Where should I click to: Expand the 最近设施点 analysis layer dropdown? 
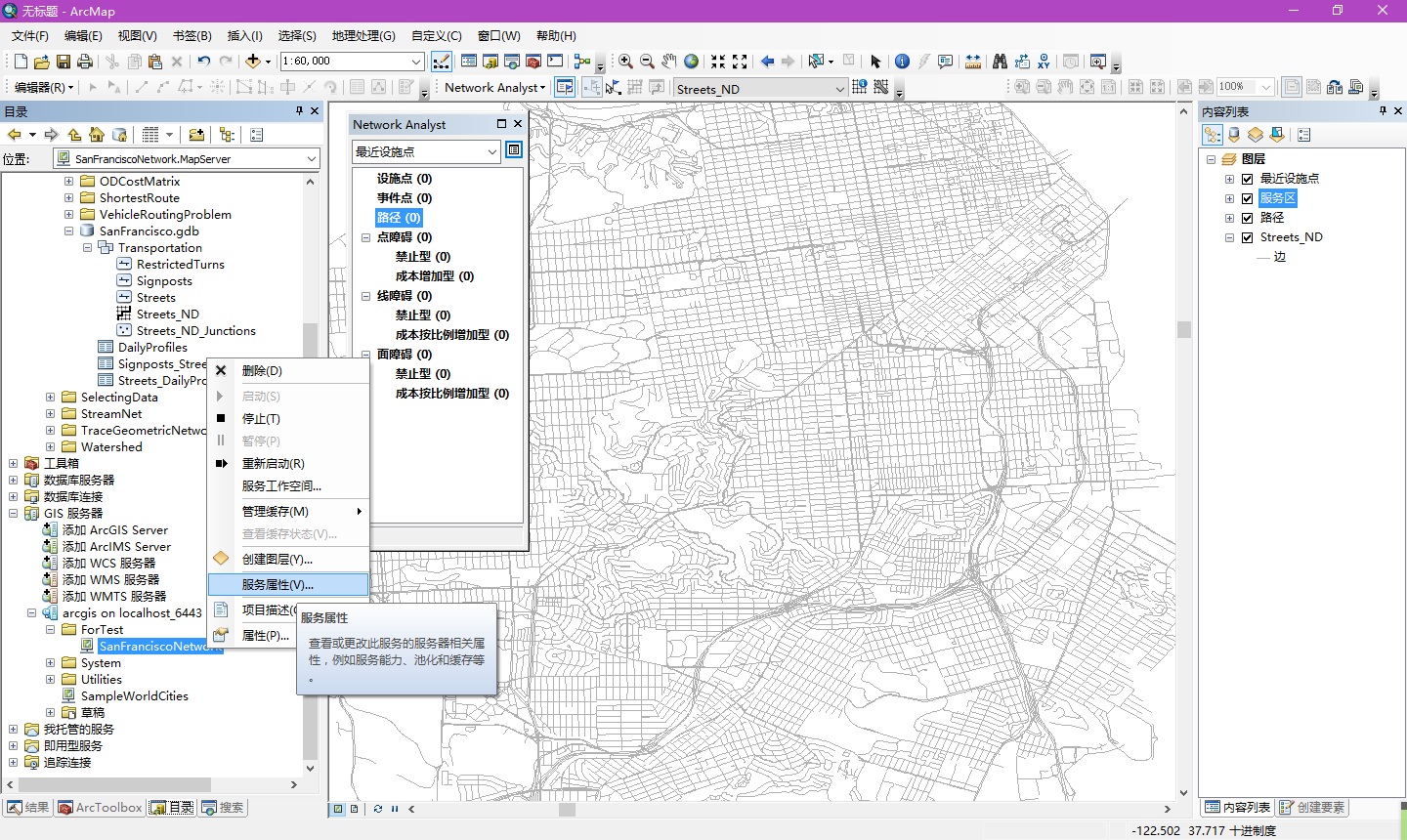[x=492, y=151]
